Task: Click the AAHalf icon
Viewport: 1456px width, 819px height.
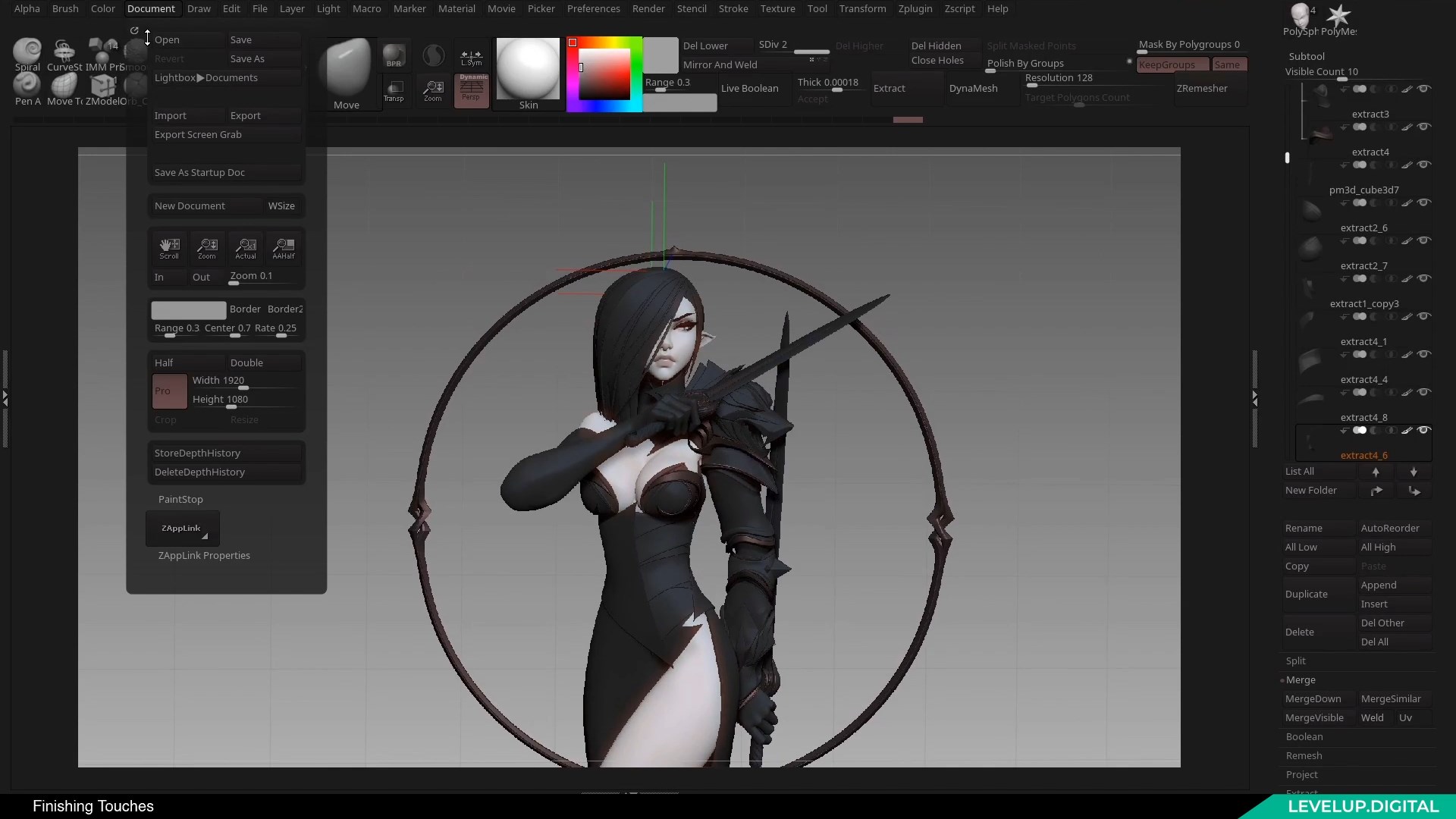Action: [284, 248]
